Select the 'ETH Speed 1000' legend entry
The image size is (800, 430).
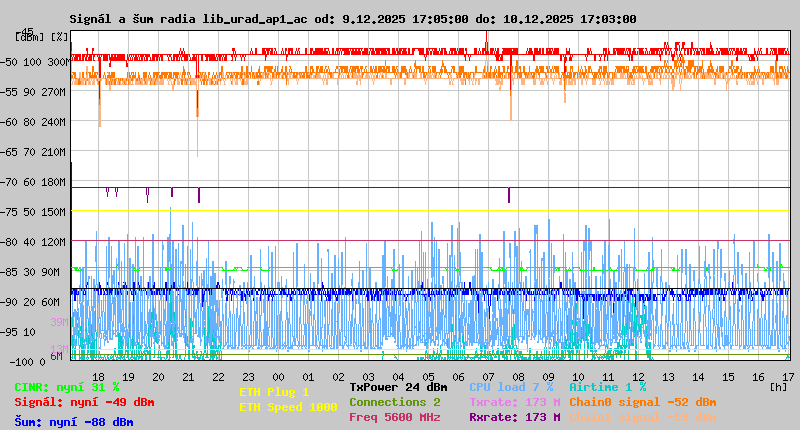[288, 407]
